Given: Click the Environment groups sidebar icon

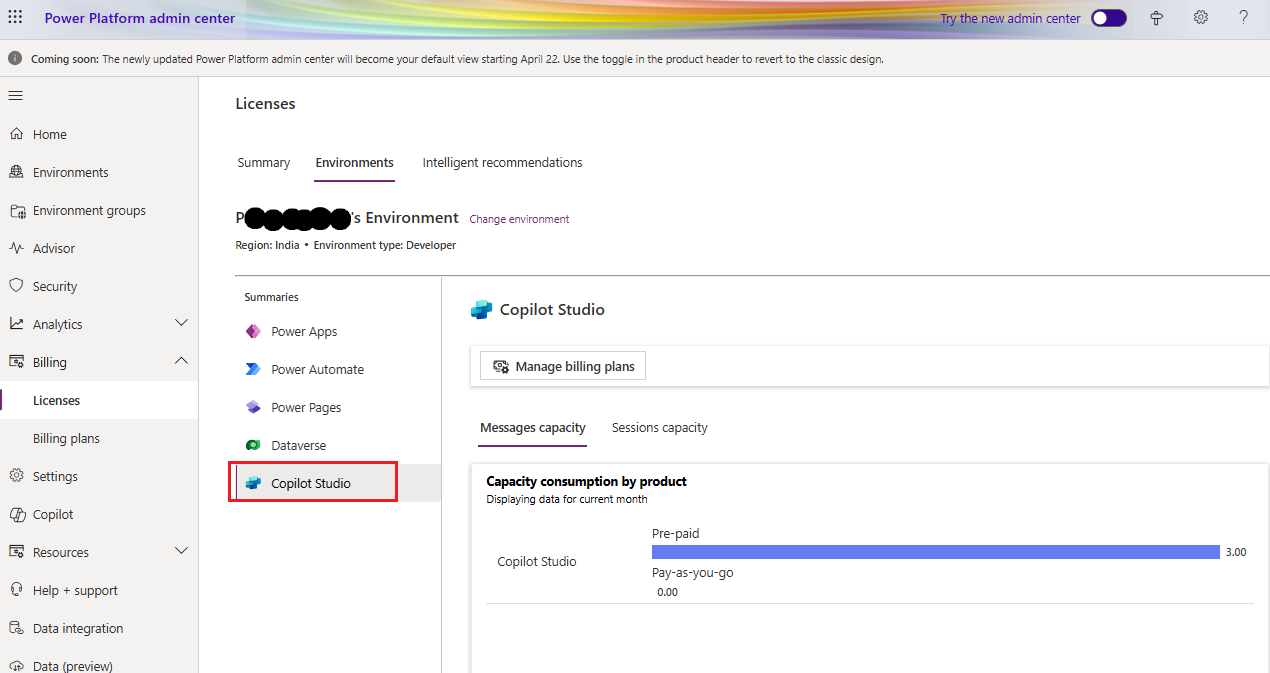Looking at the screenshot, I should [x=16, y=210].
